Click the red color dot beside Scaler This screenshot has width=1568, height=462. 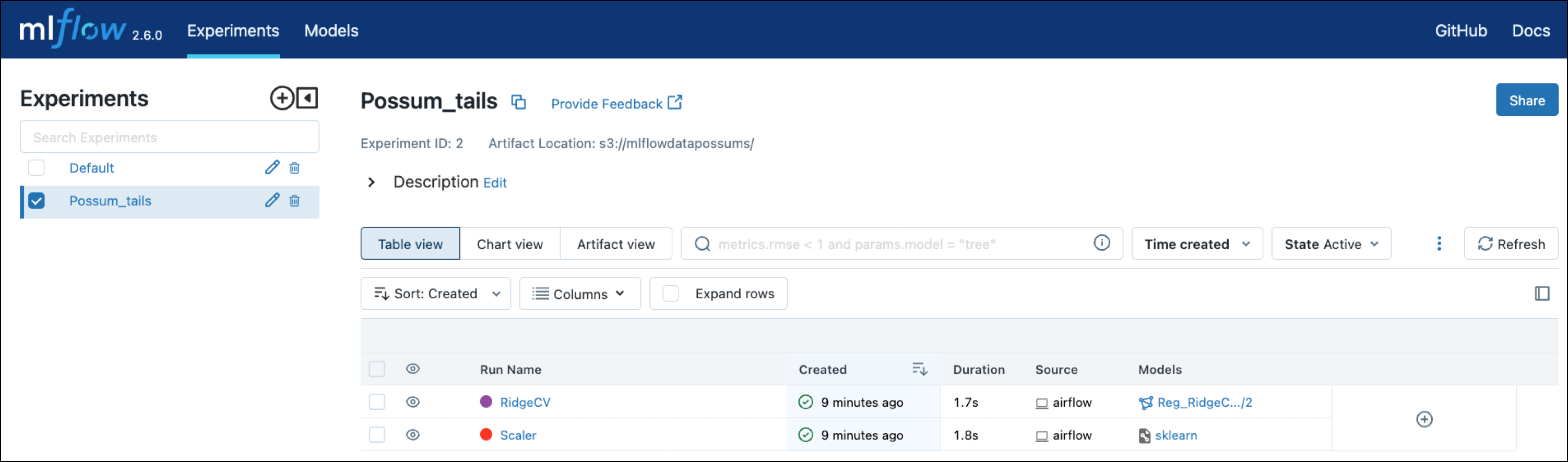[x=486, y=435]
